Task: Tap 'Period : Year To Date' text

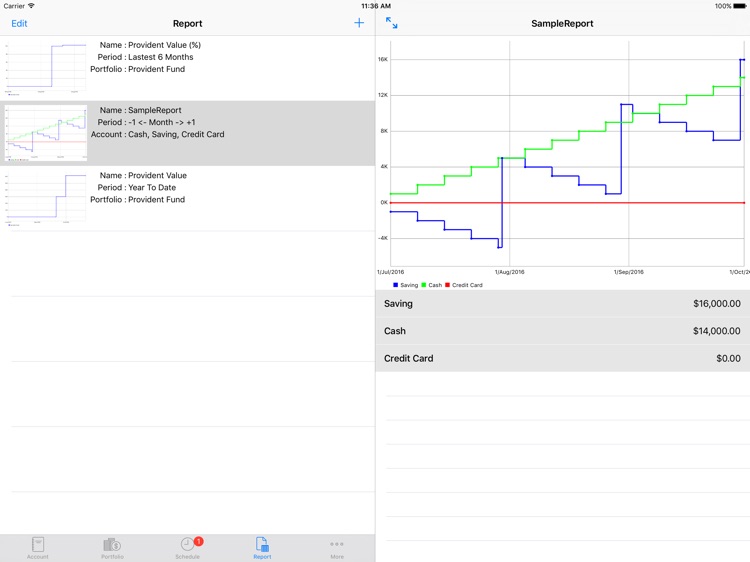Action: pyautogui.click(x=137, y=187)
